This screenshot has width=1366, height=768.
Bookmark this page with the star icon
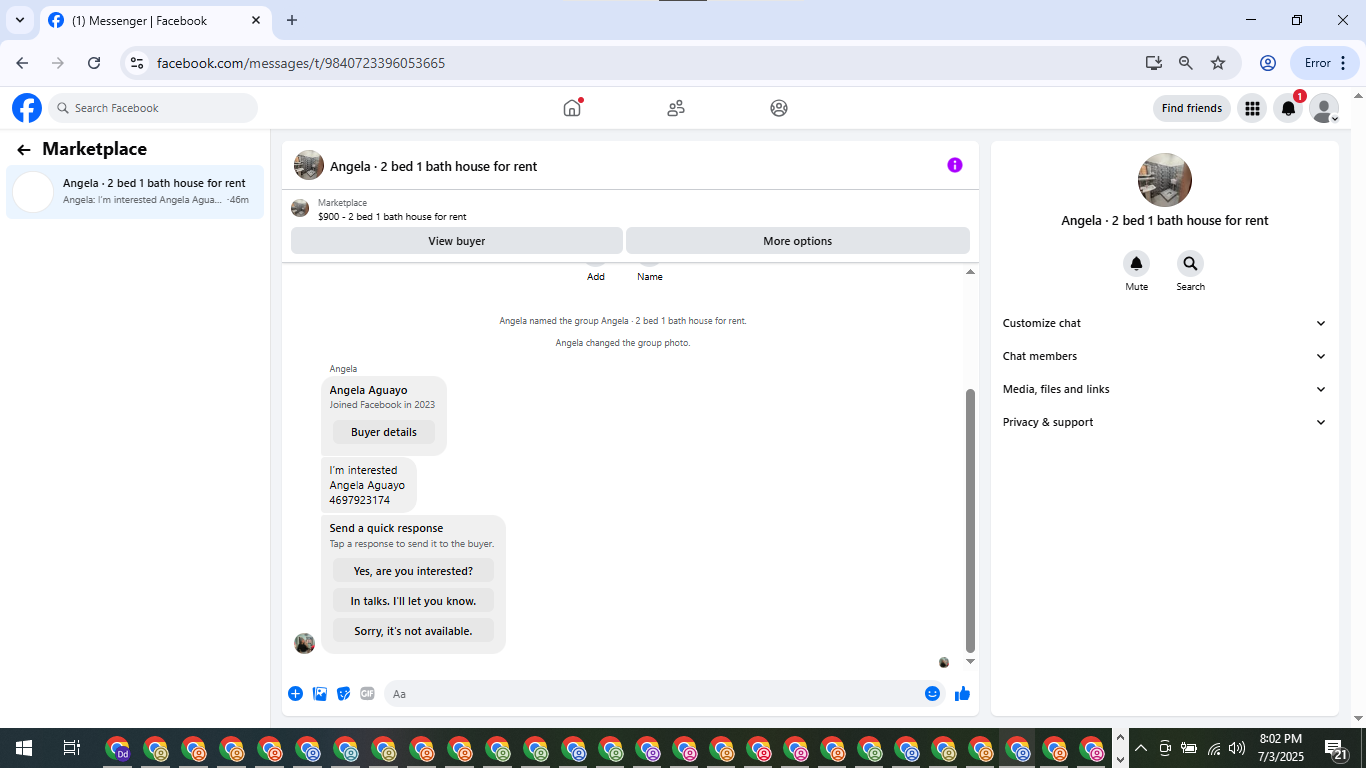[x=1218, y=63]
